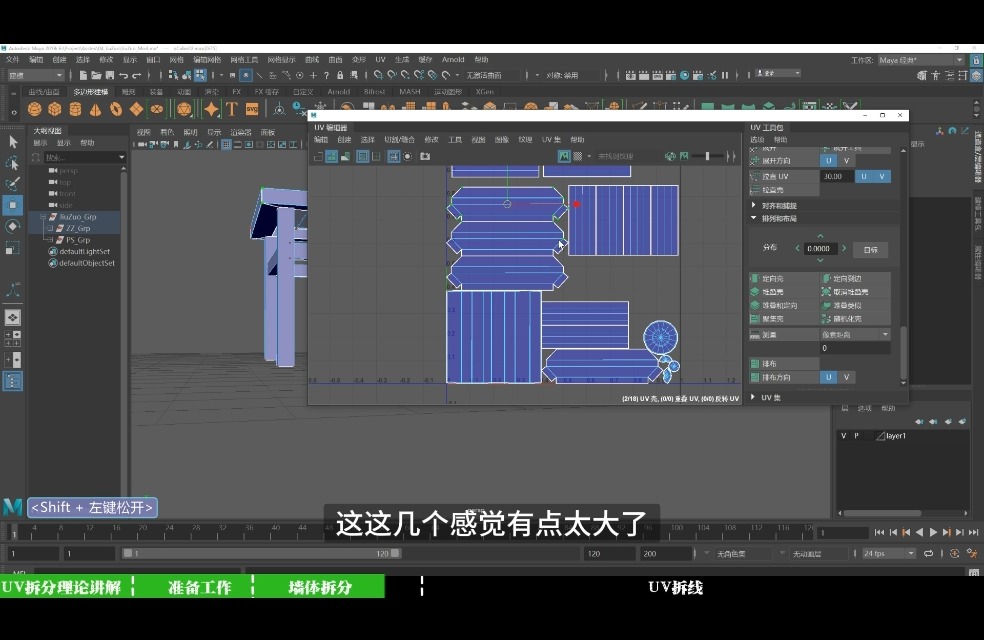Click the SVG import shelf icon
This screenshot has height=640, width=984.
(x=252, y=109)
